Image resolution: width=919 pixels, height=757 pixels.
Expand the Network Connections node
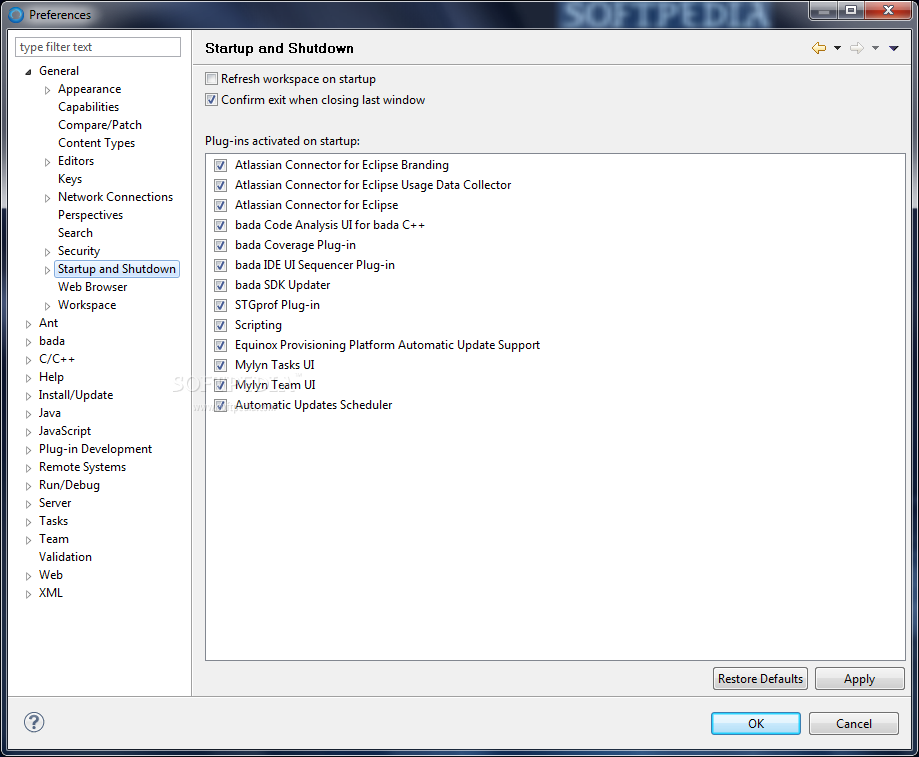click(47, 198)
